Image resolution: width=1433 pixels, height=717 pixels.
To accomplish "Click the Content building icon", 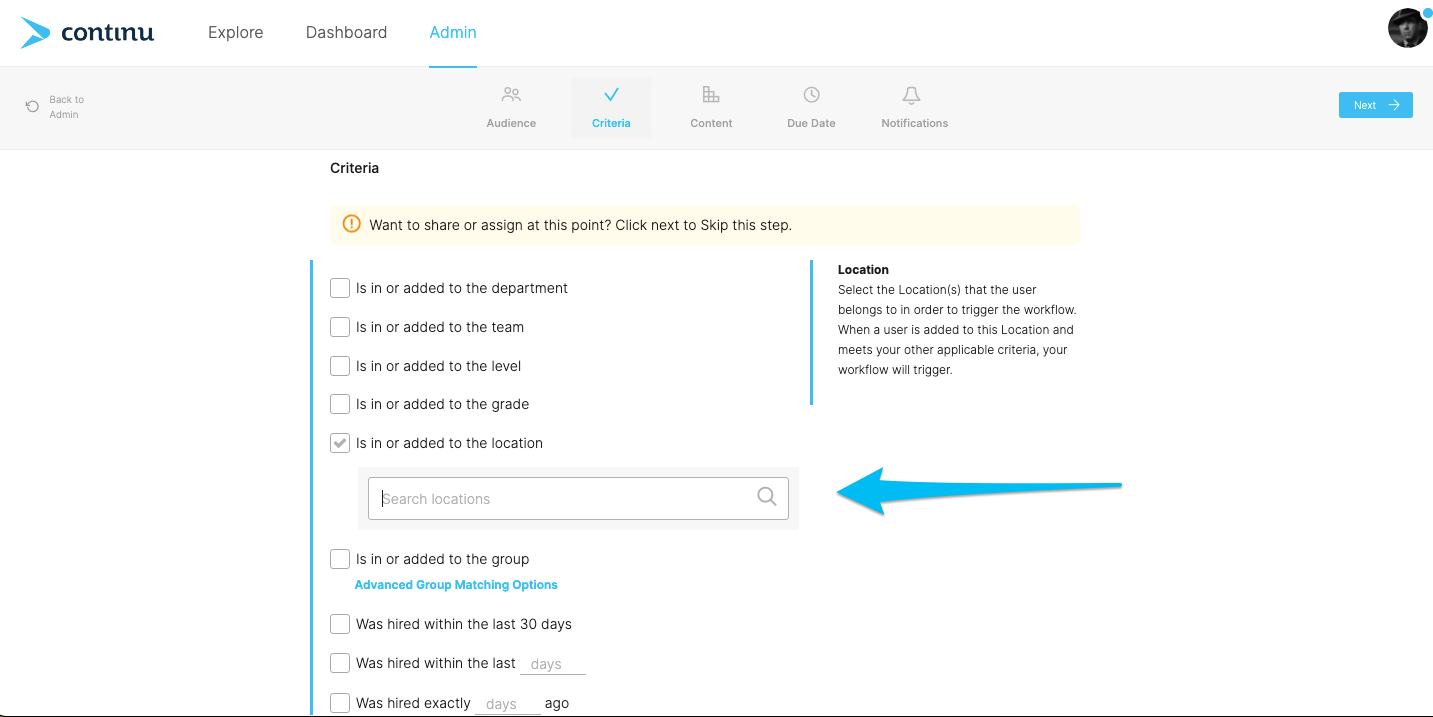I will pyautogui.click(x=711, y=95).
